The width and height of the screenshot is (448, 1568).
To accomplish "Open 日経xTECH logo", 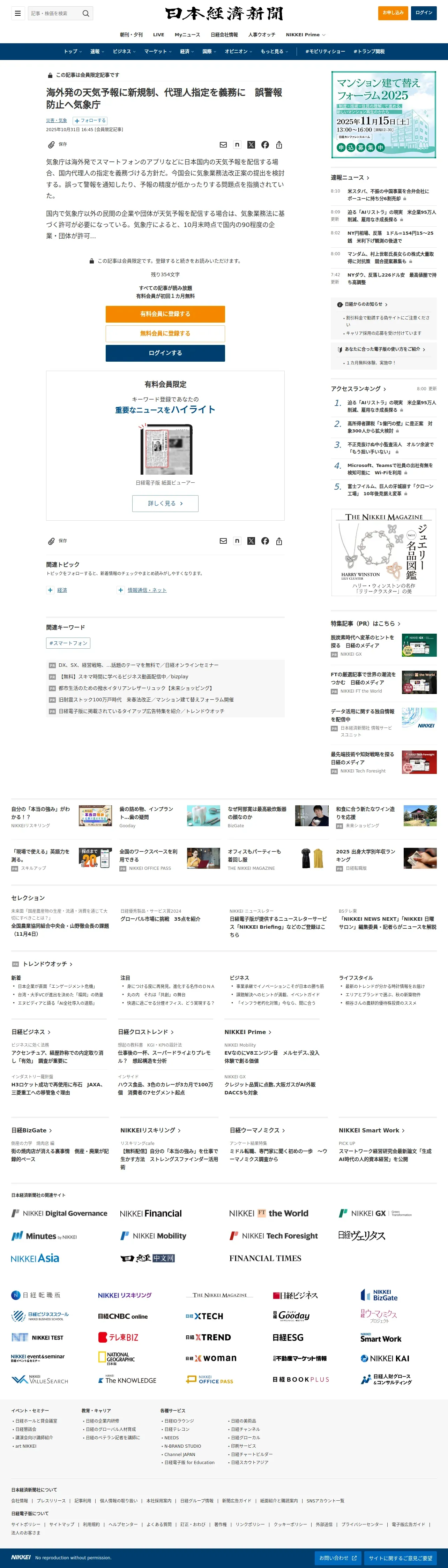I will tap(204, 1316).
